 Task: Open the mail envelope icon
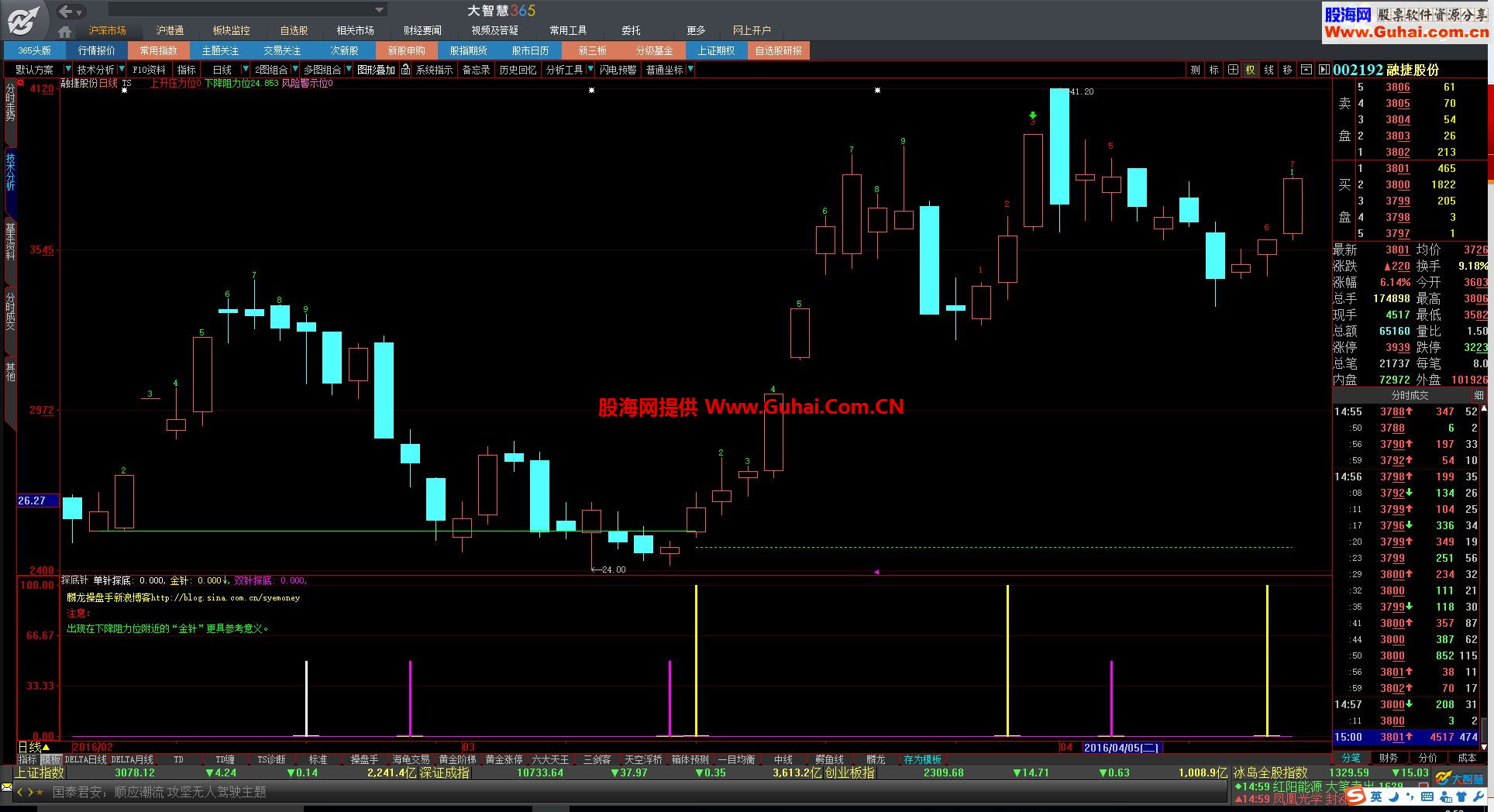[7, 786]
